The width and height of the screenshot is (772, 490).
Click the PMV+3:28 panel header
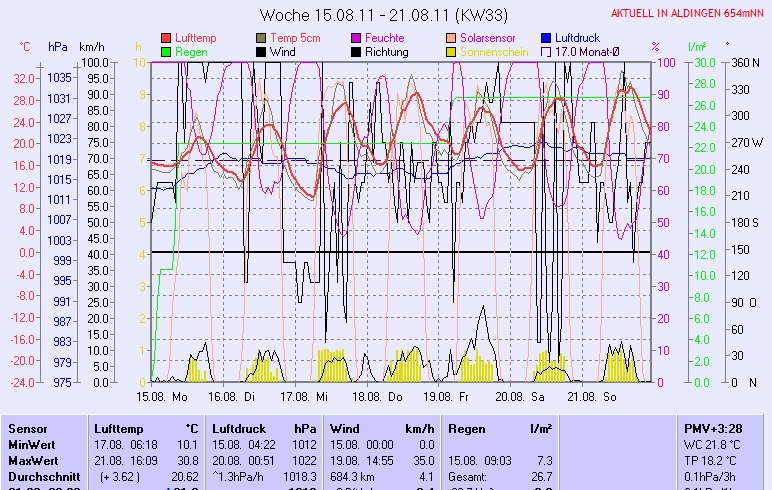(x=714, y=428)
